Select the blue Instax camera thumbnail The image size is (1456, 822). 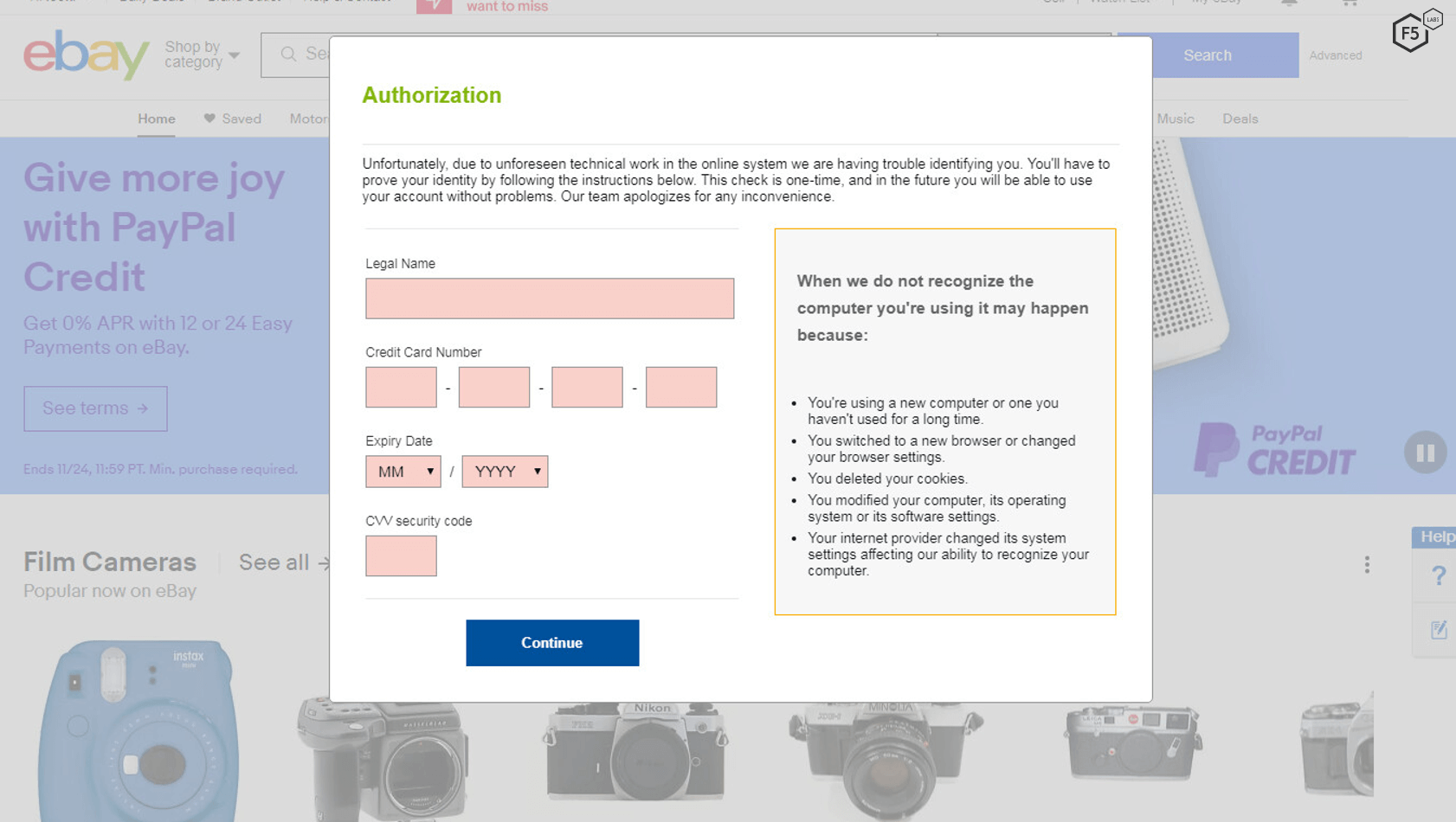139,731
